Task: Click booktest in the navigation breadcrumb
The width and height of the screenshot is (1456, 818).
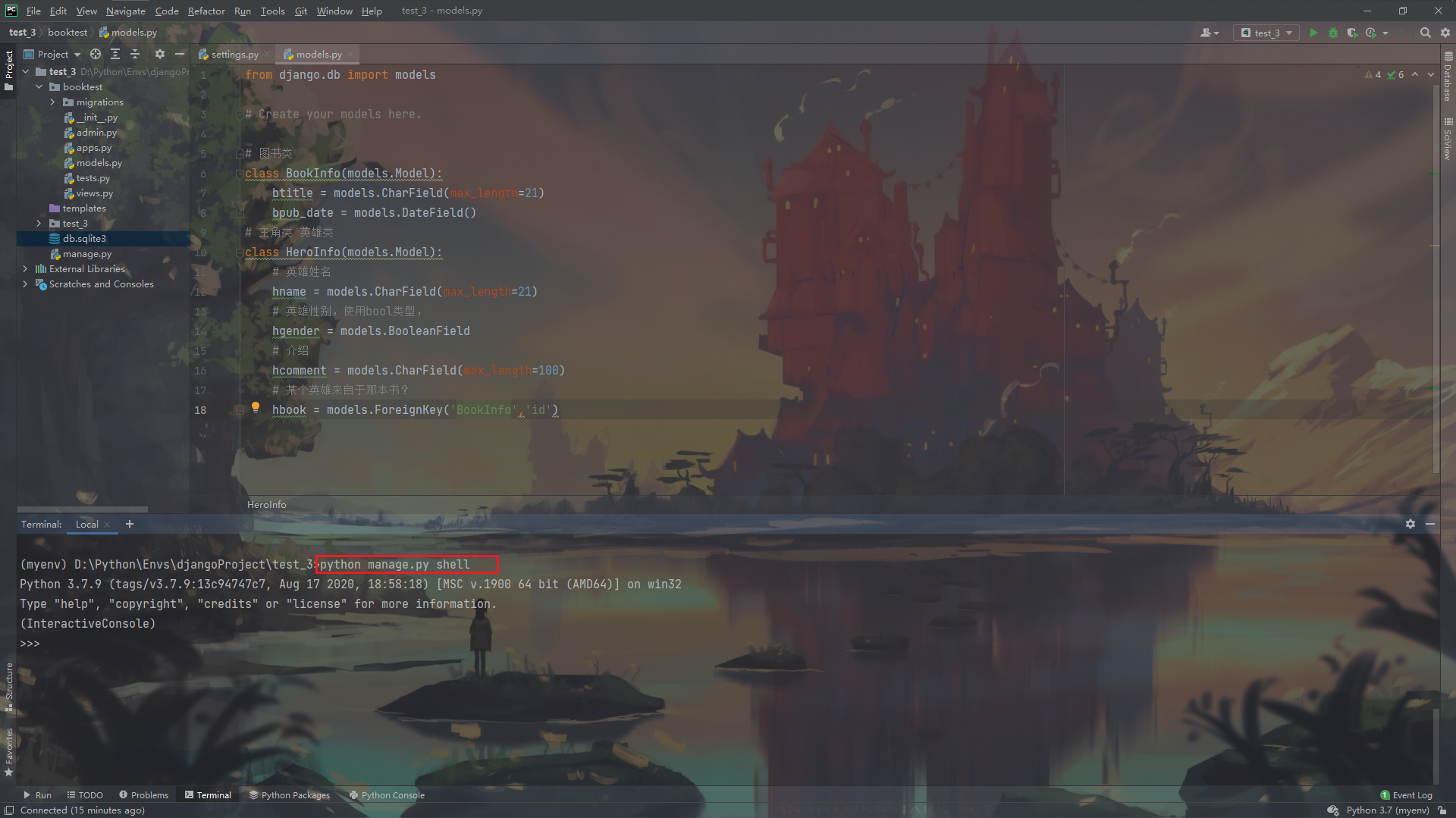Action: [67, 32]
